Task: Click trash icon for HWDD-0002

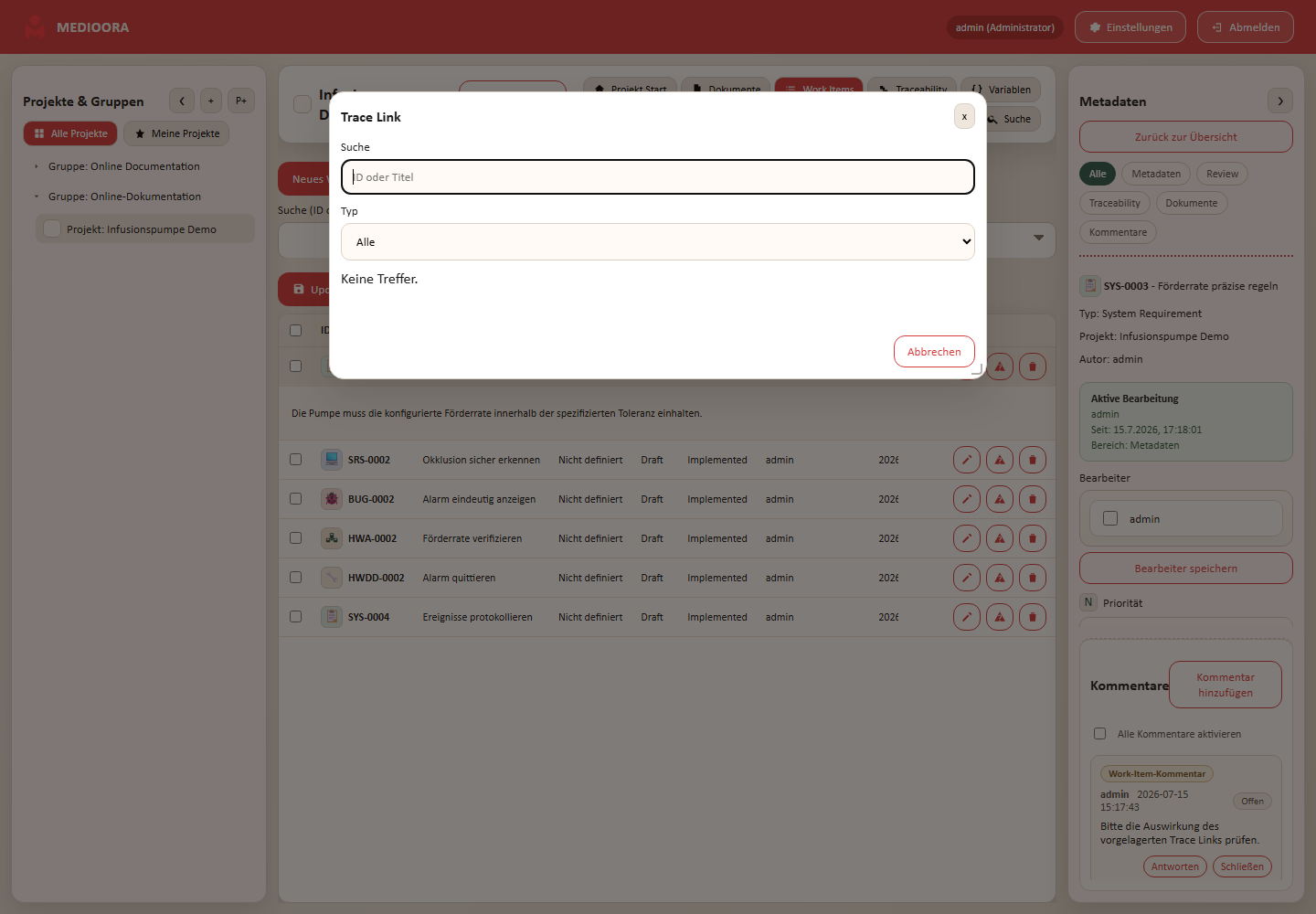Action: [x=1033, y=578]
